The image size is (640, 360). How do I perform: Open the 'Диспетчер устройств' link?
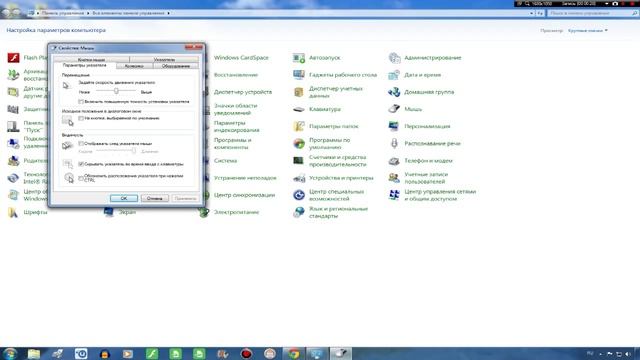click(243, 92)
